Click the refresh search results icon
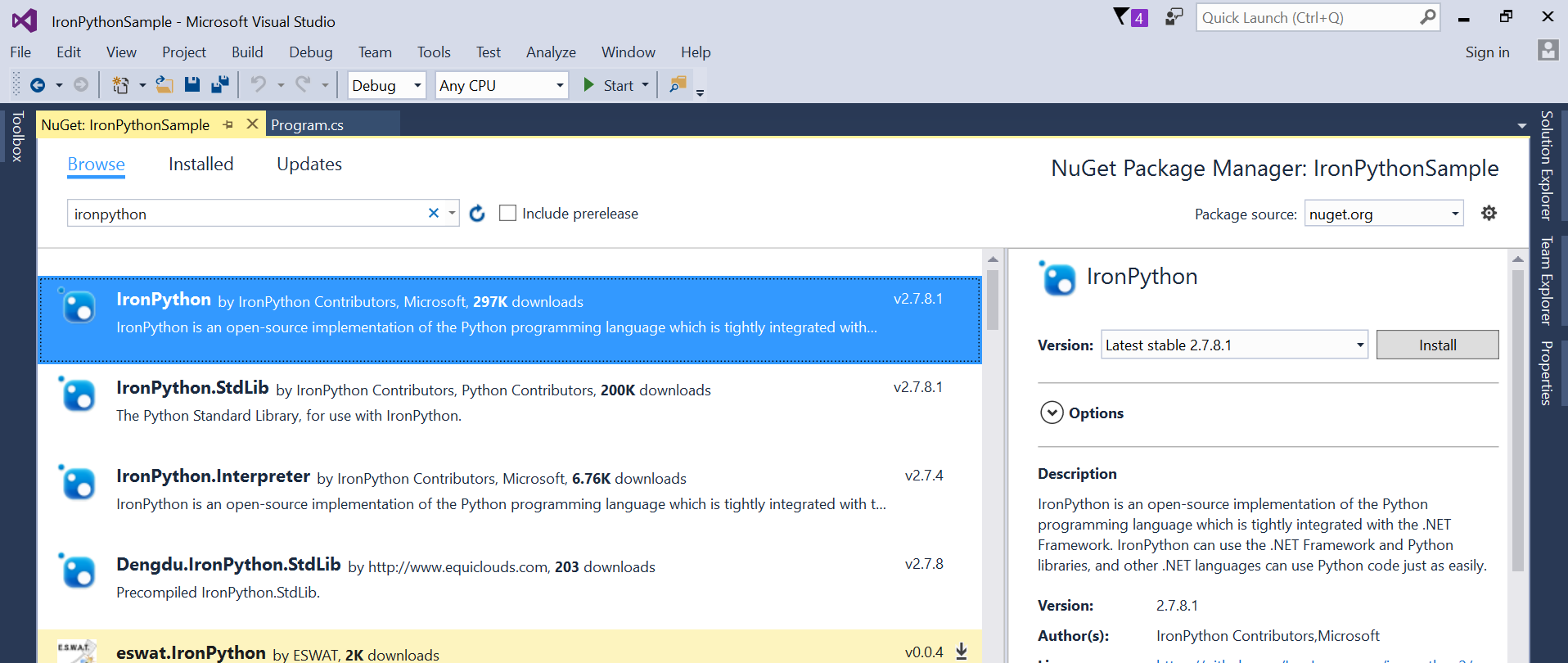 point(477,214)
